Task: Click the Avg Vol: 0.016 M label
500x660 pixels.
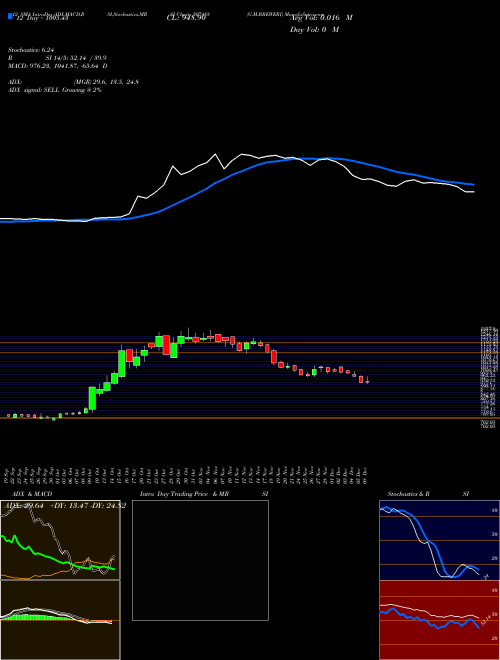Action: tap(321, 18)
